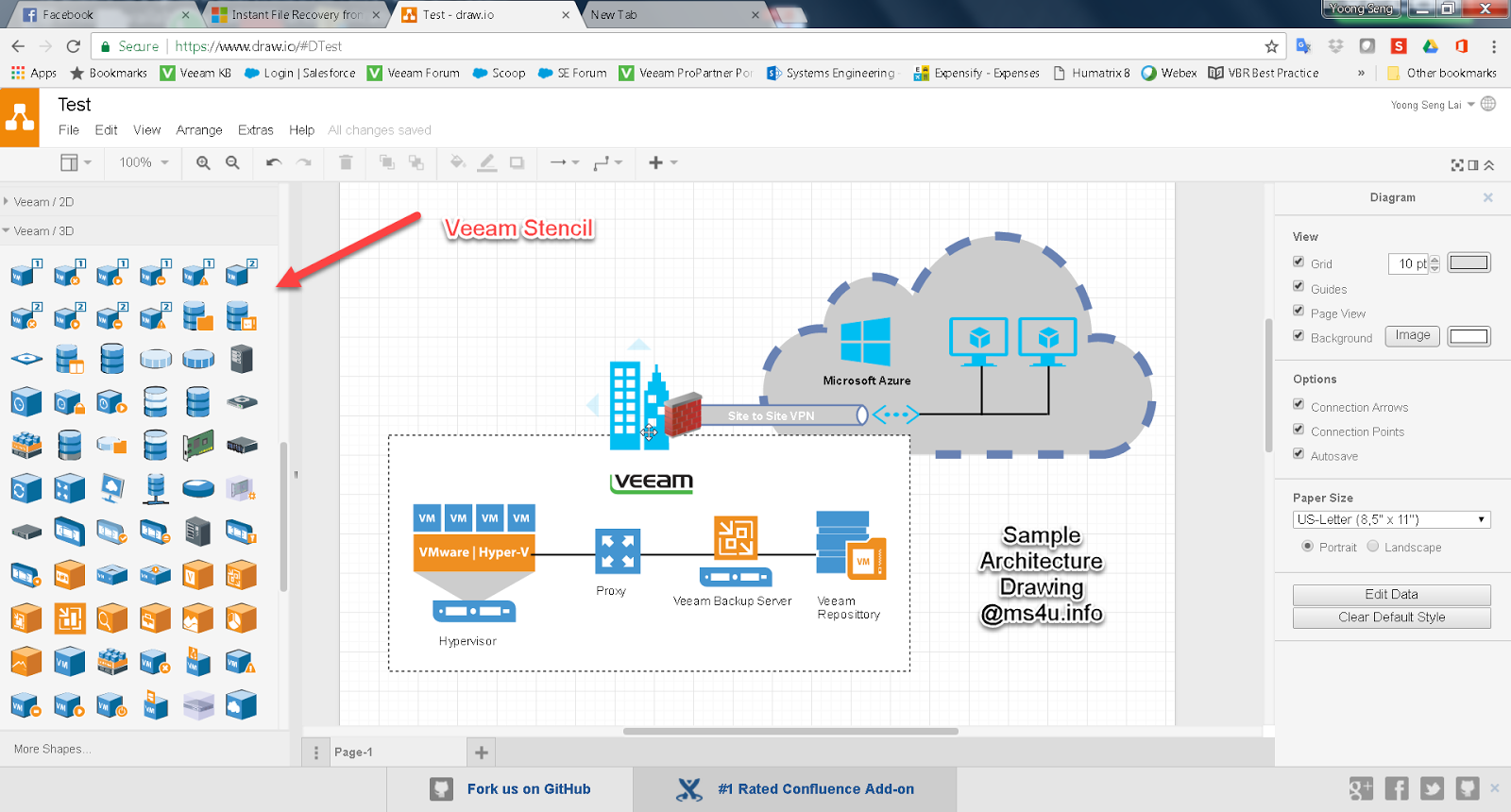Click the Shadow toggle icon
1511x812 pixels.
517,162
